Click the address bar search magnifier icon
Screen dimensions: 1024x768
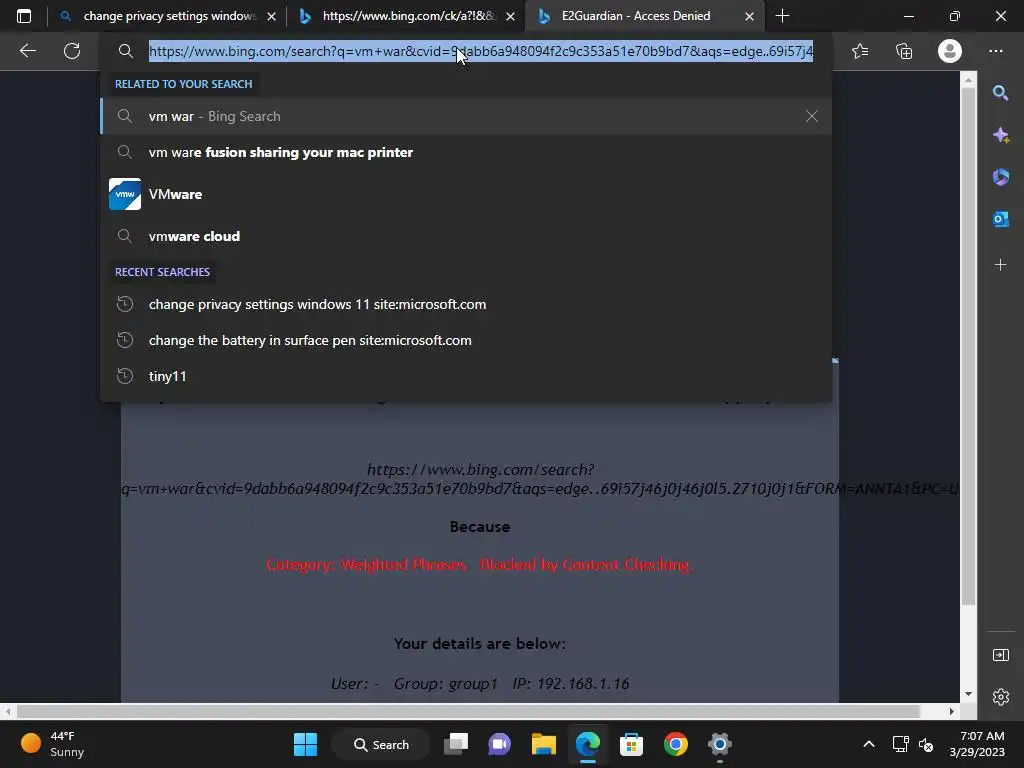[125, 51]
